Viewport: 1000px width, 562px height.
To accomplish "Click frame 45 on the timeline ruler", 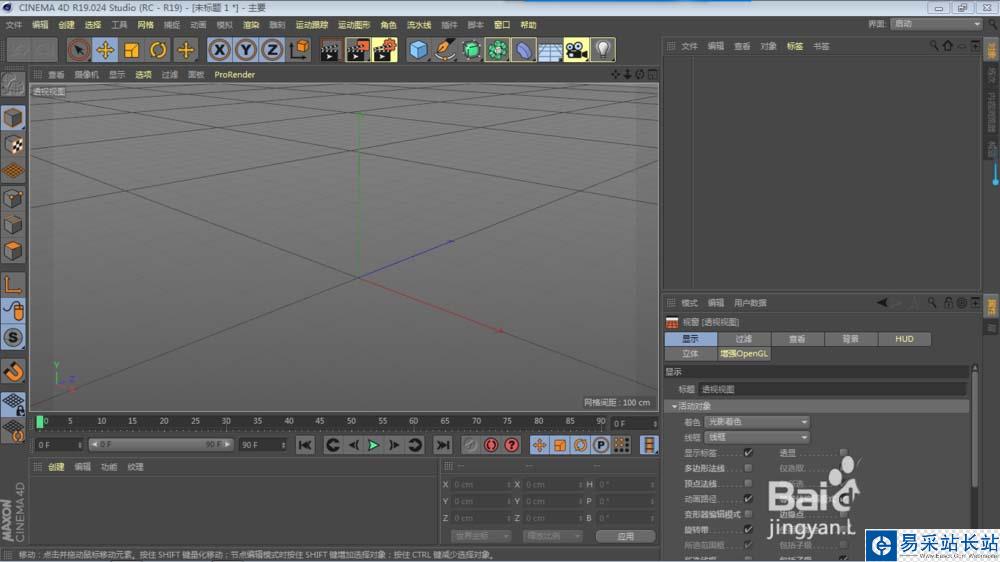I will tap(320, 421).
